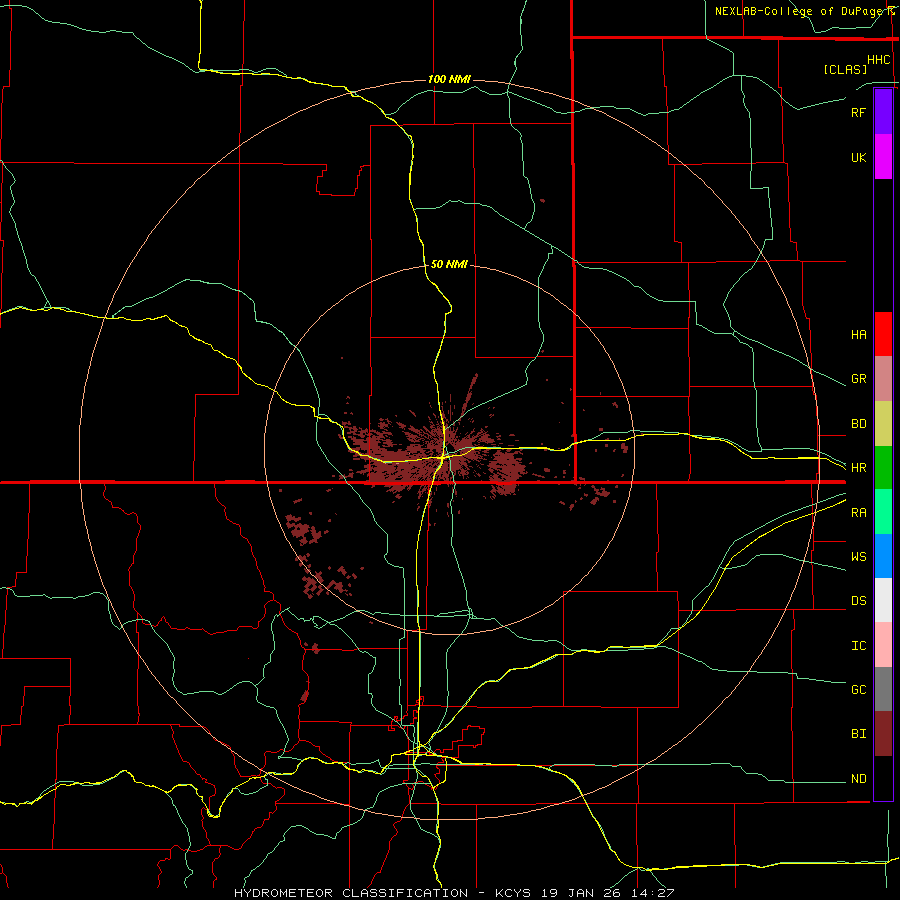Click the WS legend label
Viewport: 900px width, 900px height.
858,556
